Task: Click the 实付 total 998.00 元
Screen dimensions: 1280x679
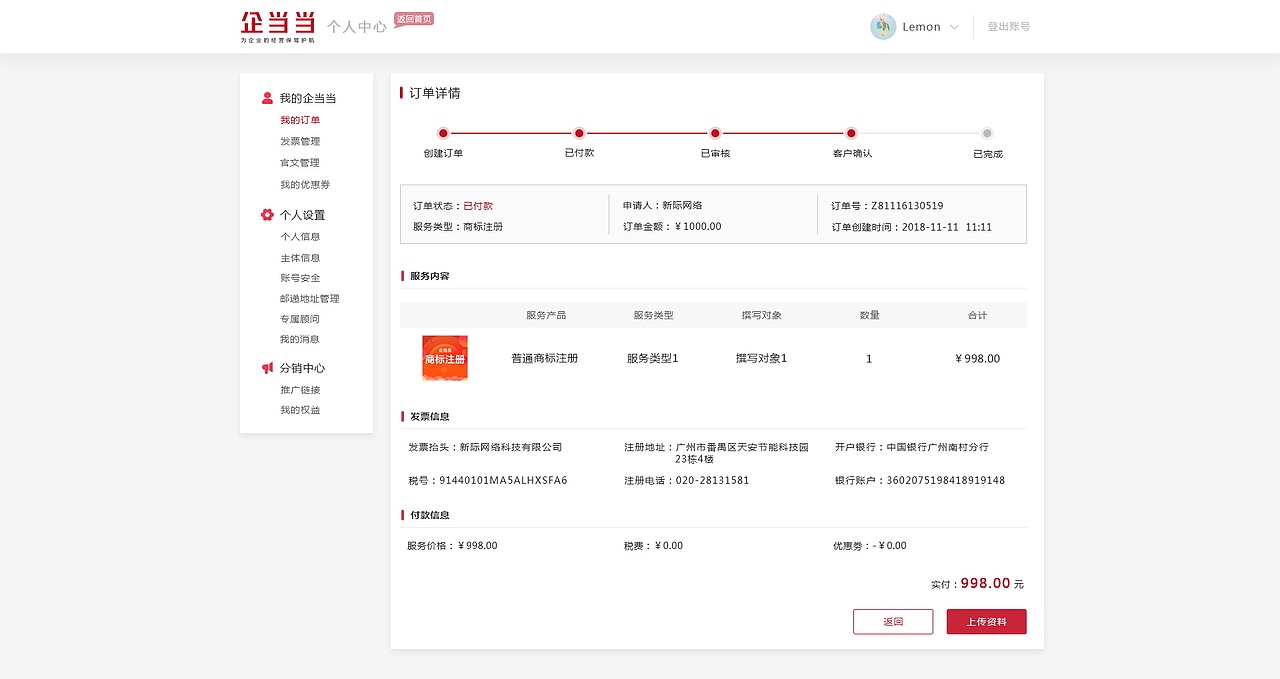Action: (977, 583)
